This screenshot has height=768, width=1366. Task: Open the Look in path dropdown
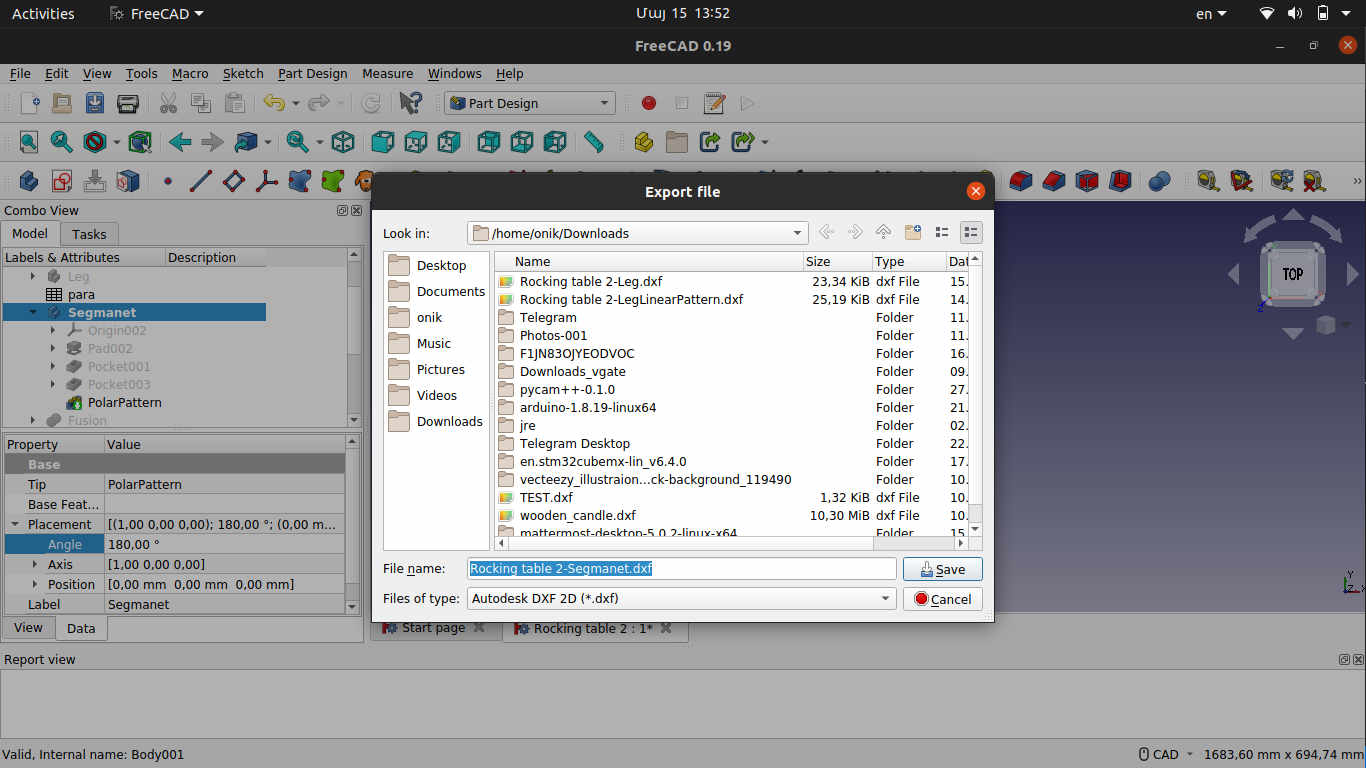(637, 233)
